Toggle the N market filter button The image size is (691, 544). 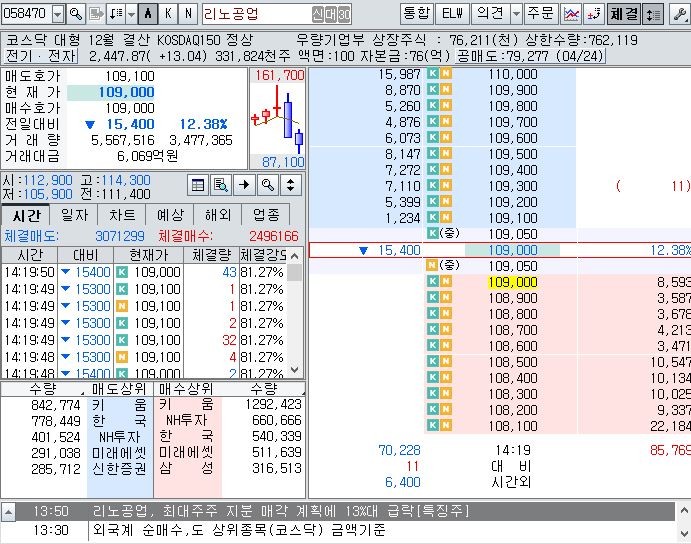click(x=188, y=14)
